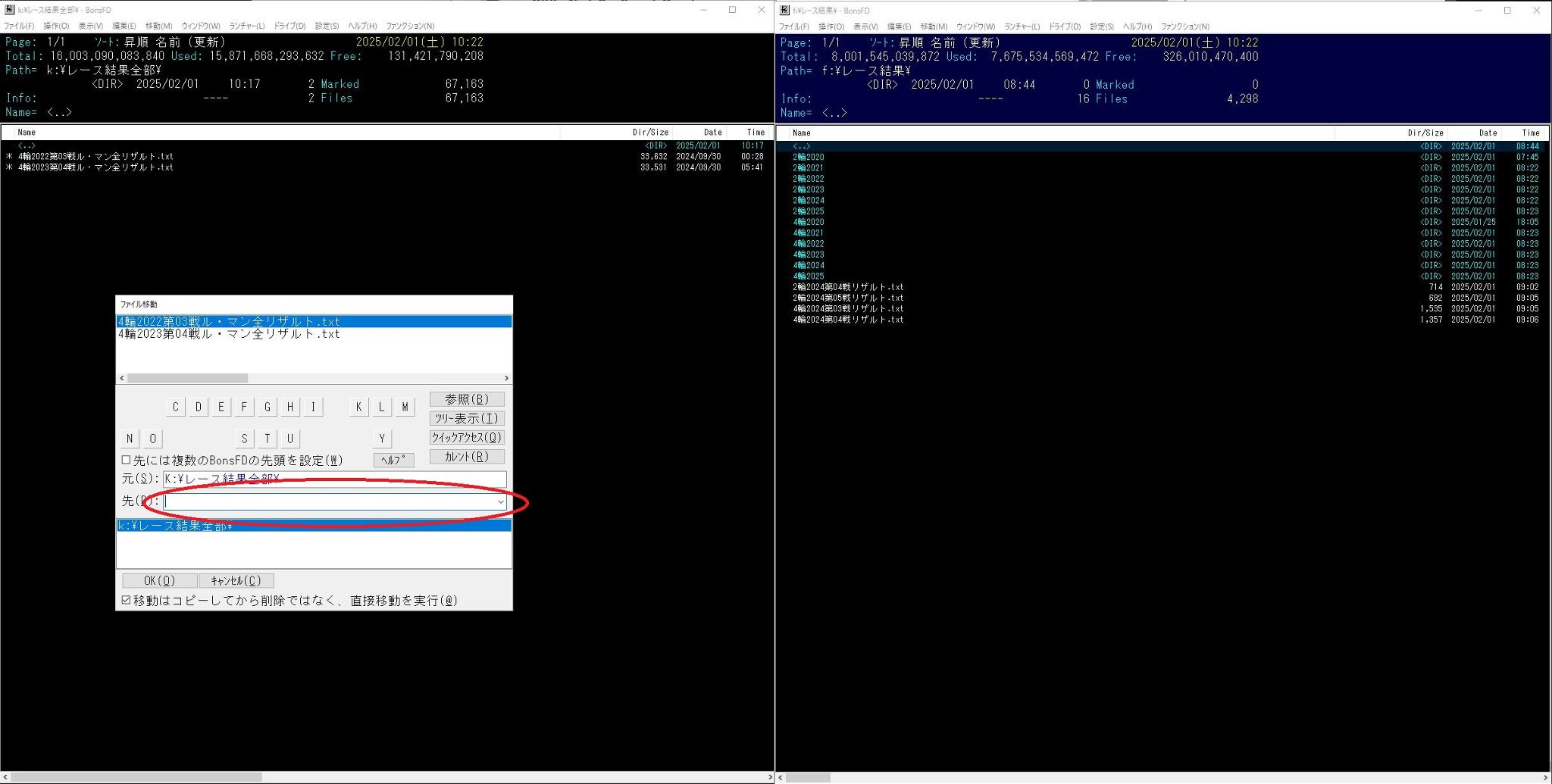Click left scroll arrow in dialog file list
1552x784 pixels.
122,378
